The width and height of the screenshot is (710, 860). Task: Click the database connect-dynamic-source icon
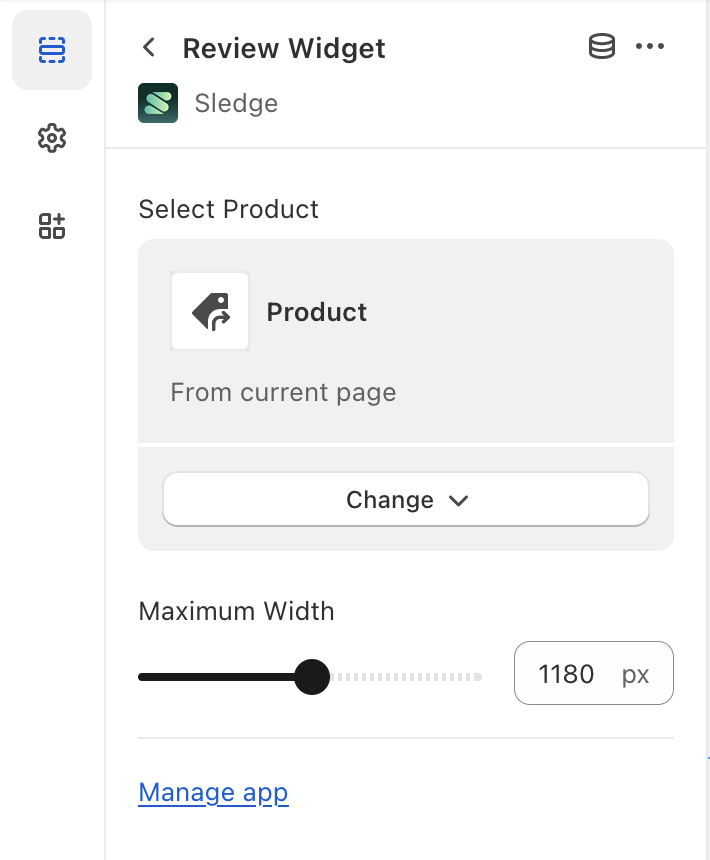pos(601,46)
